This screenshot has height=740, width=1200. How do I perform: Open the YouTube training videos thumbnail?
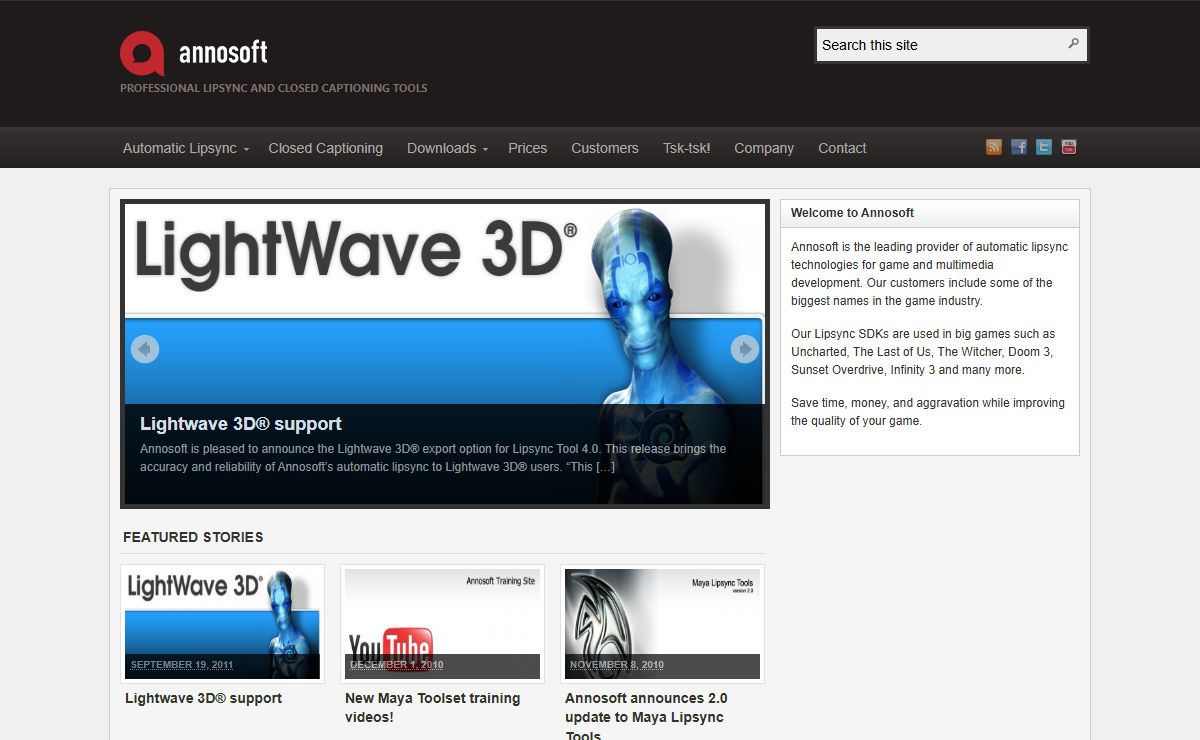click(x=442, y=624)
